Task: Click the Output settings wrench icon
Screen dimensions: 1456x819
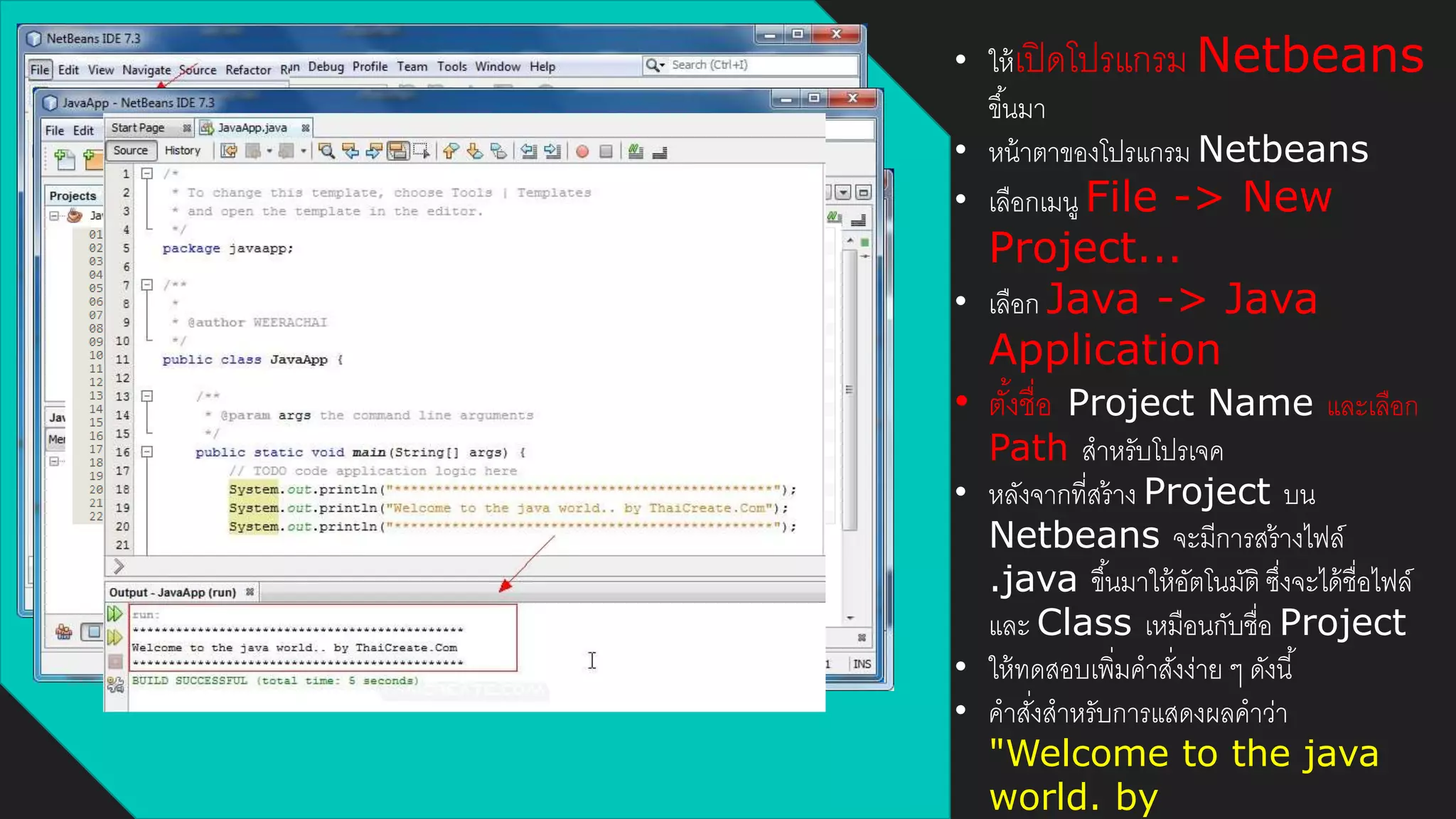Action: (x=115, y=685)
